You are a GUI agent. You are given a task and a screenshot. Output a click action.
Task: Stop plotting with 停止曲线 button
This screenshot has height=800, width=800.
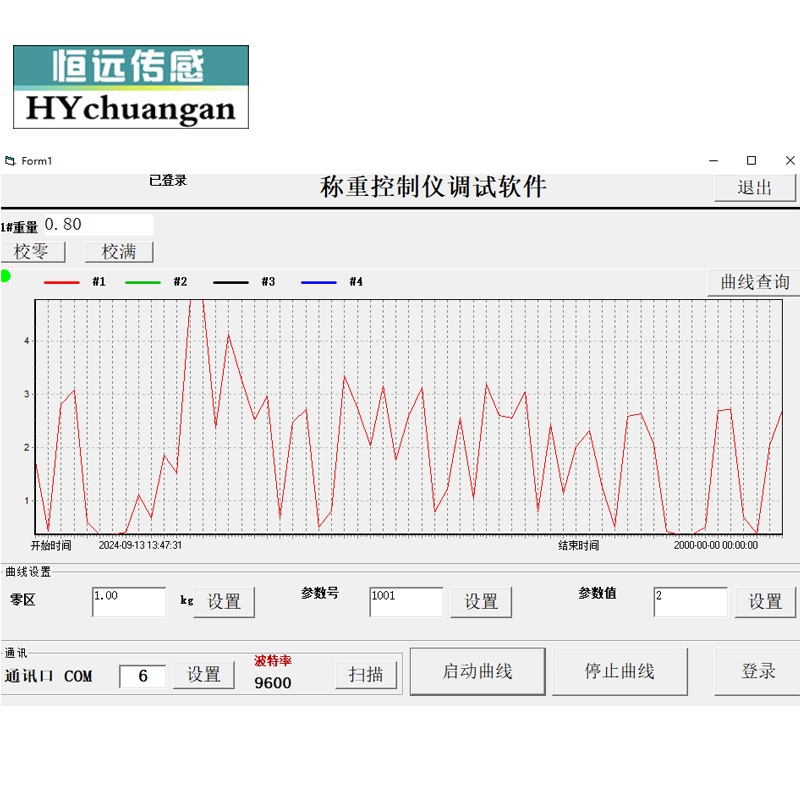pyautogui.click(x=620, y=671)
